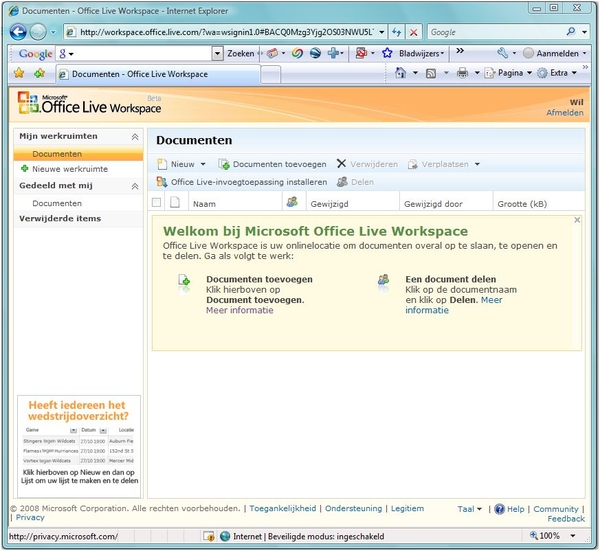This screenshot has width=600, height=551.
Task: Click the Zoeken button on Google toolbar
Action: click(x=241, y=53)
